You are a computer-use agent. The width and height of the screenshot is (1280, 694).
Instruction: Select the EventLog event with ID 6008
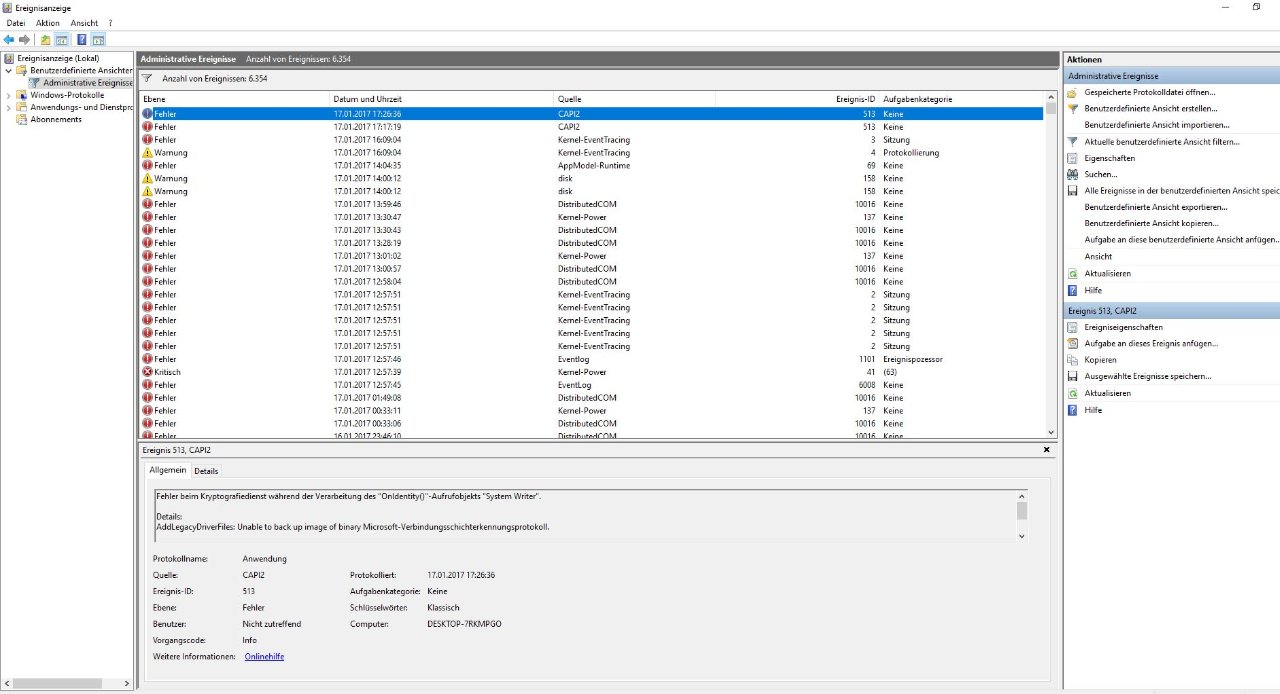coord(592,385)
